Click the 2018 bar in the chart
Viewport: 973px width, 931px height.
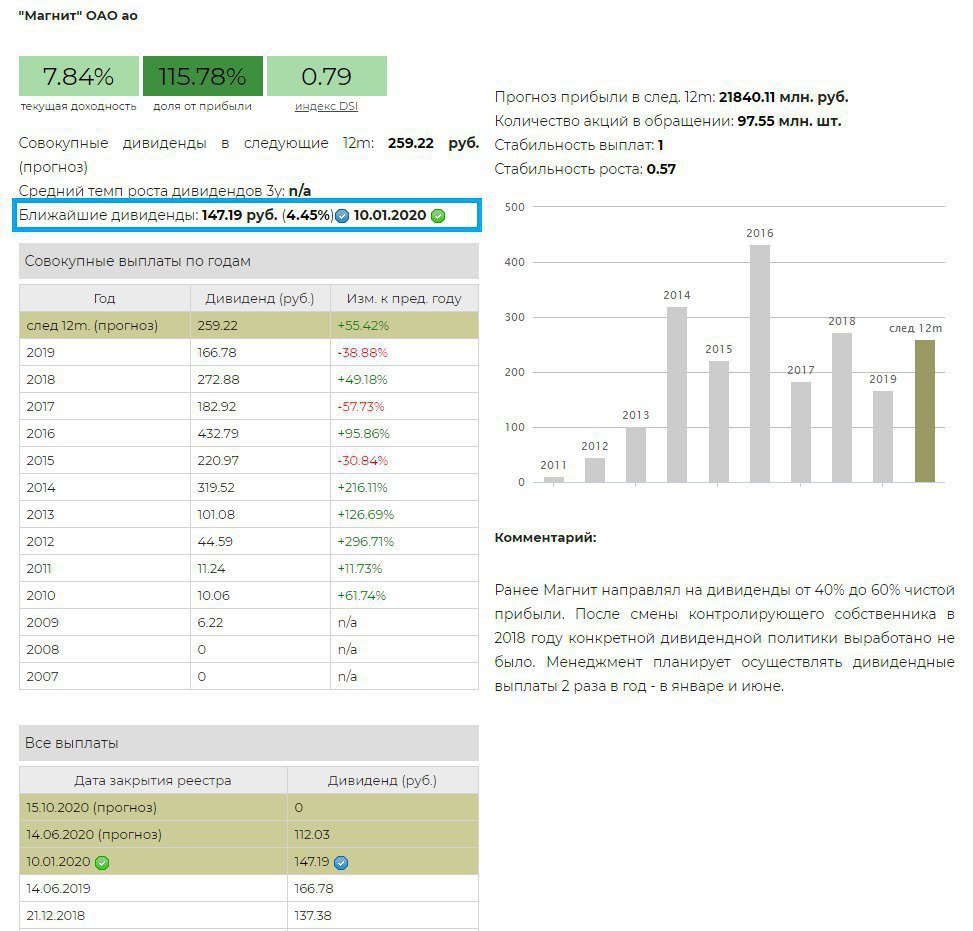pyautogui.click(x=842, y=408)
